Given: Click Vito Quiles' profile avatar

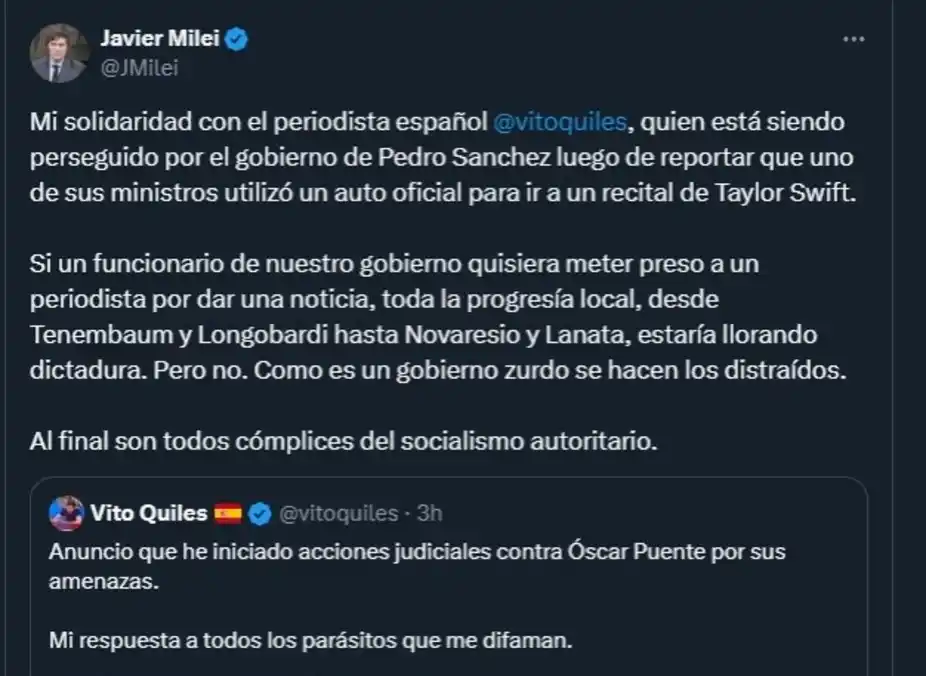Looking at the screenshot, I should point(65,513).
